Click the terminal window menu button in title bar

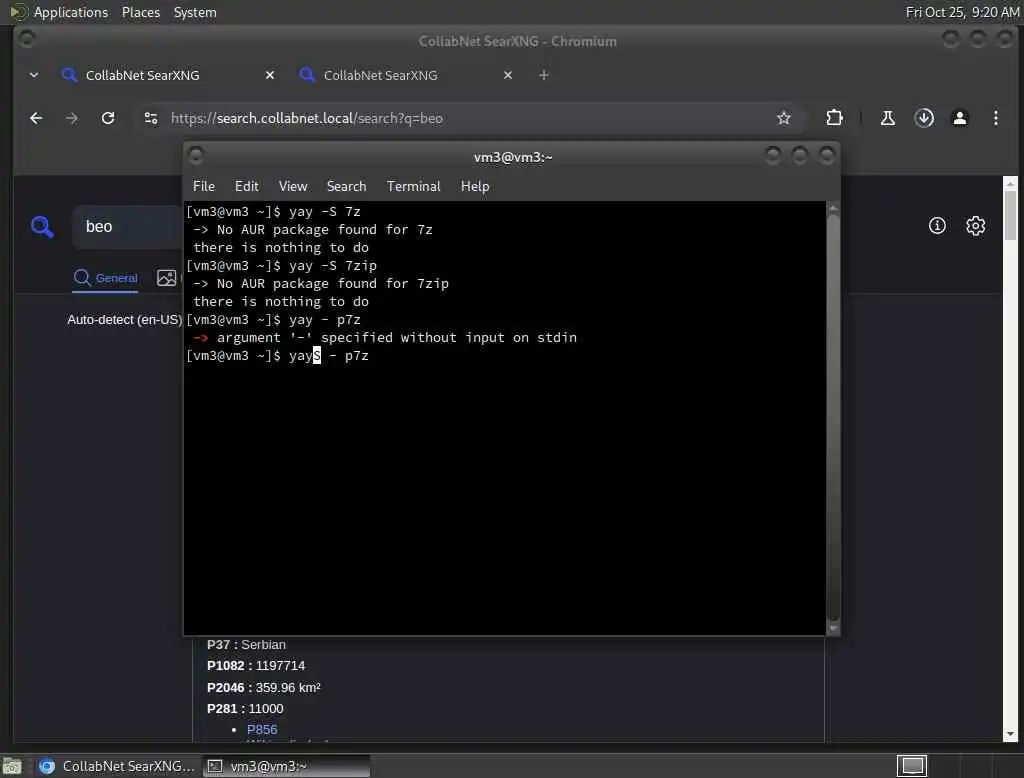click(x=195, y=156)
